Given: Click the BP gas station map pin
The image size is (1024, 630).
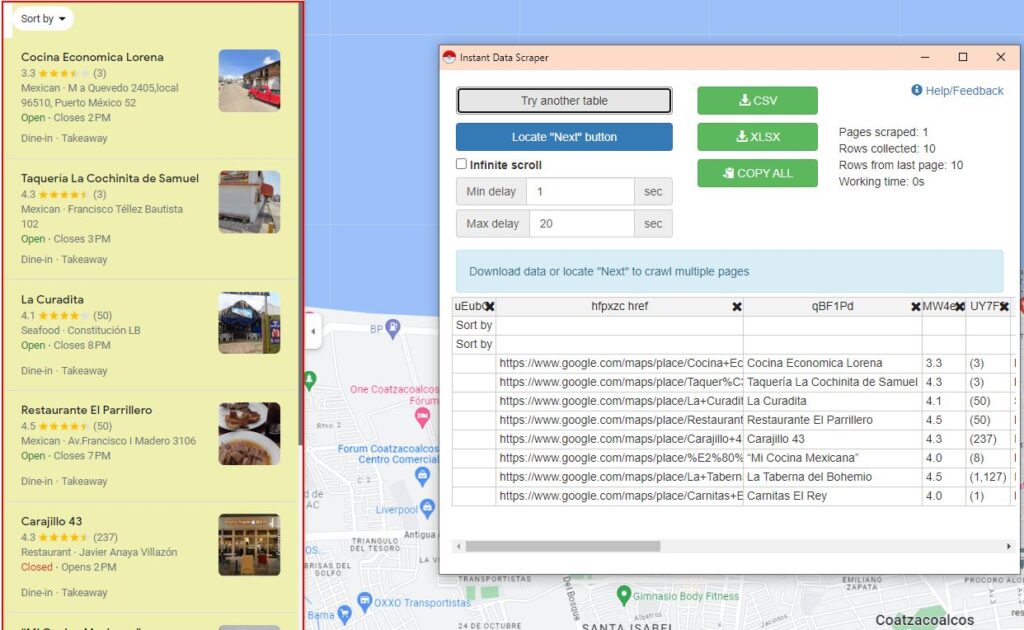Looking at the screenshot, I should pos(394,327).
